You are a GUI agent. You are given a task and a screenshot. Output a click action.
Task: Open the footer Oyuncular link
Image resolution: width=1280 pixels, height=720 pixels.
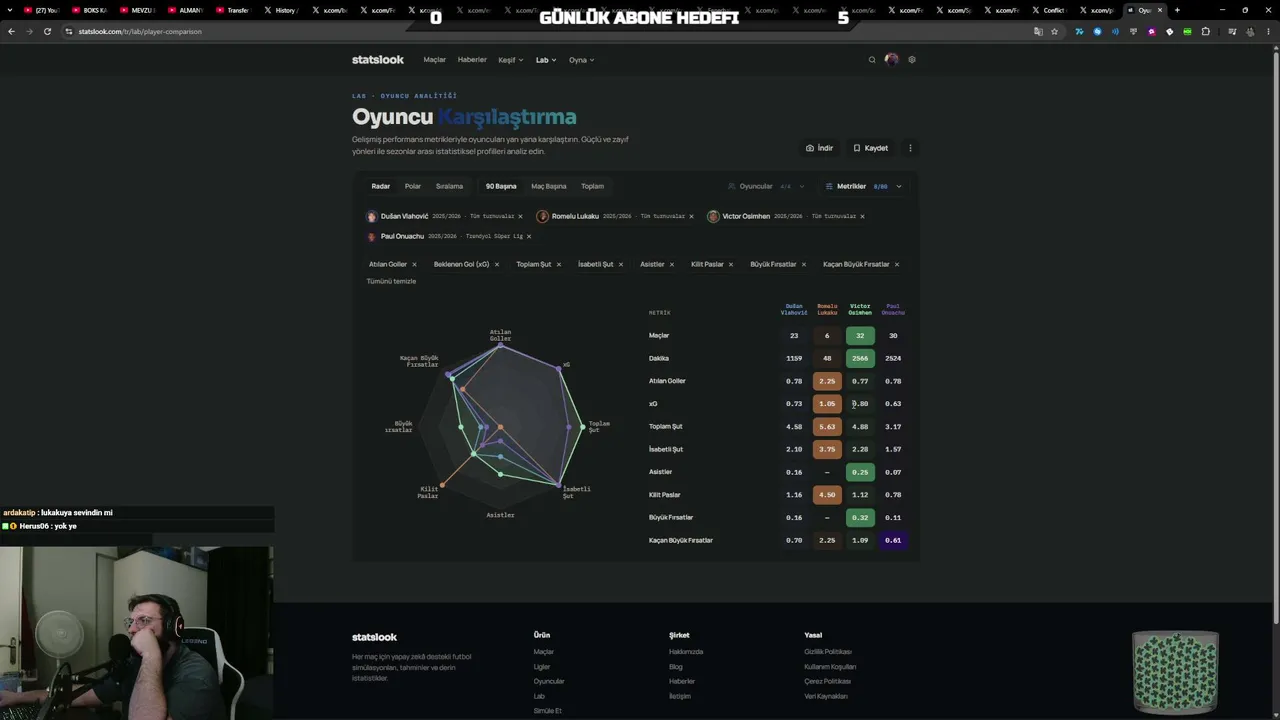coord(549,682)
